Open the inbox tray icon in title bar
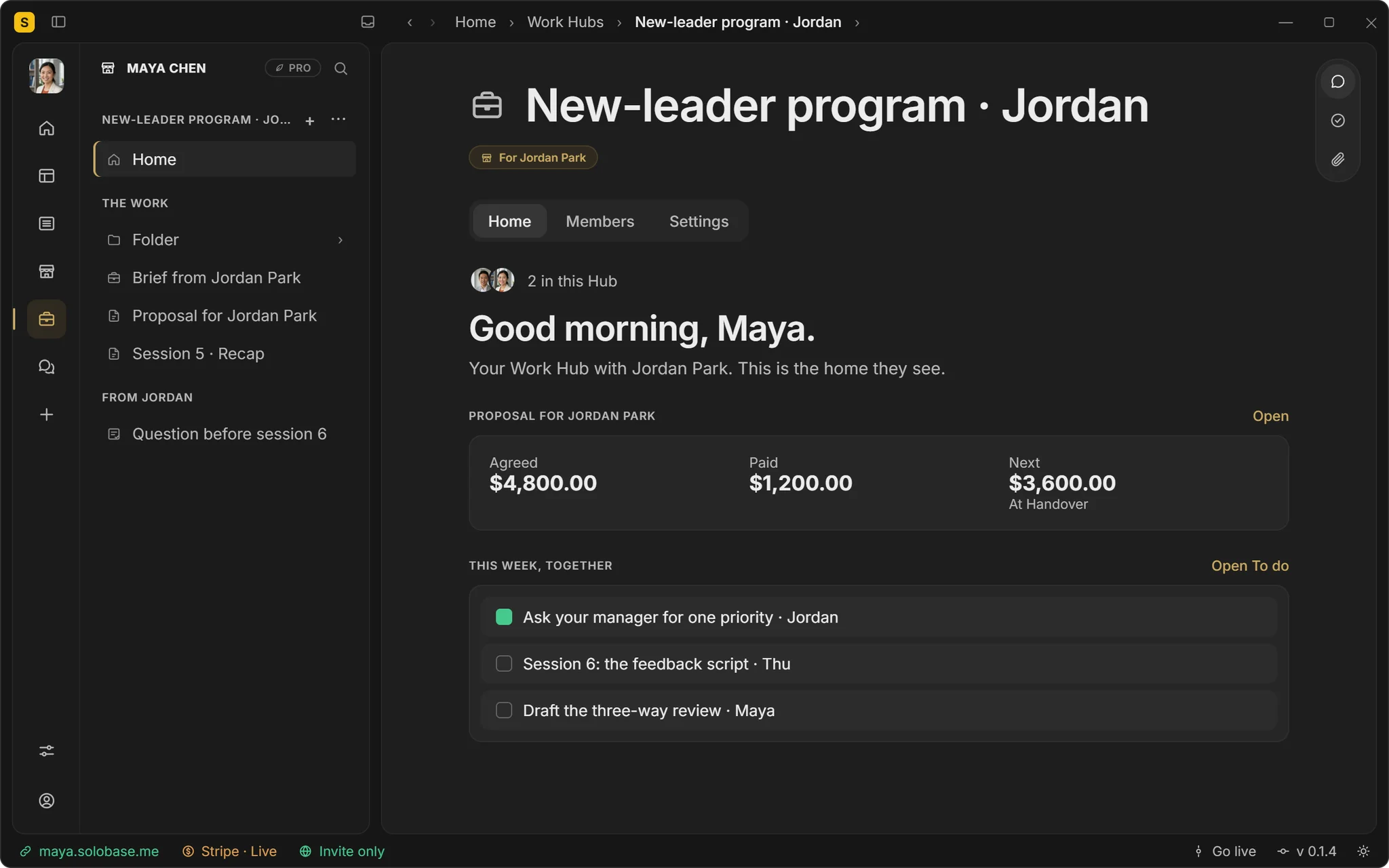The width and height of the screenshot is (1389, 868). point(368,22)
